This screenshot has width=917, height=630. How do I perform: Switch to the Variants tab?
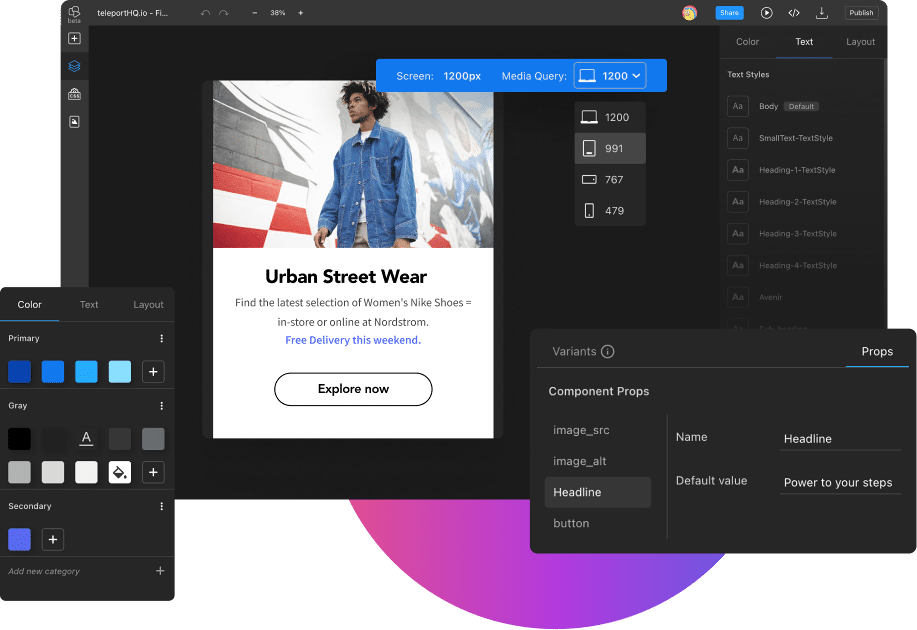[x=575, y=351]
